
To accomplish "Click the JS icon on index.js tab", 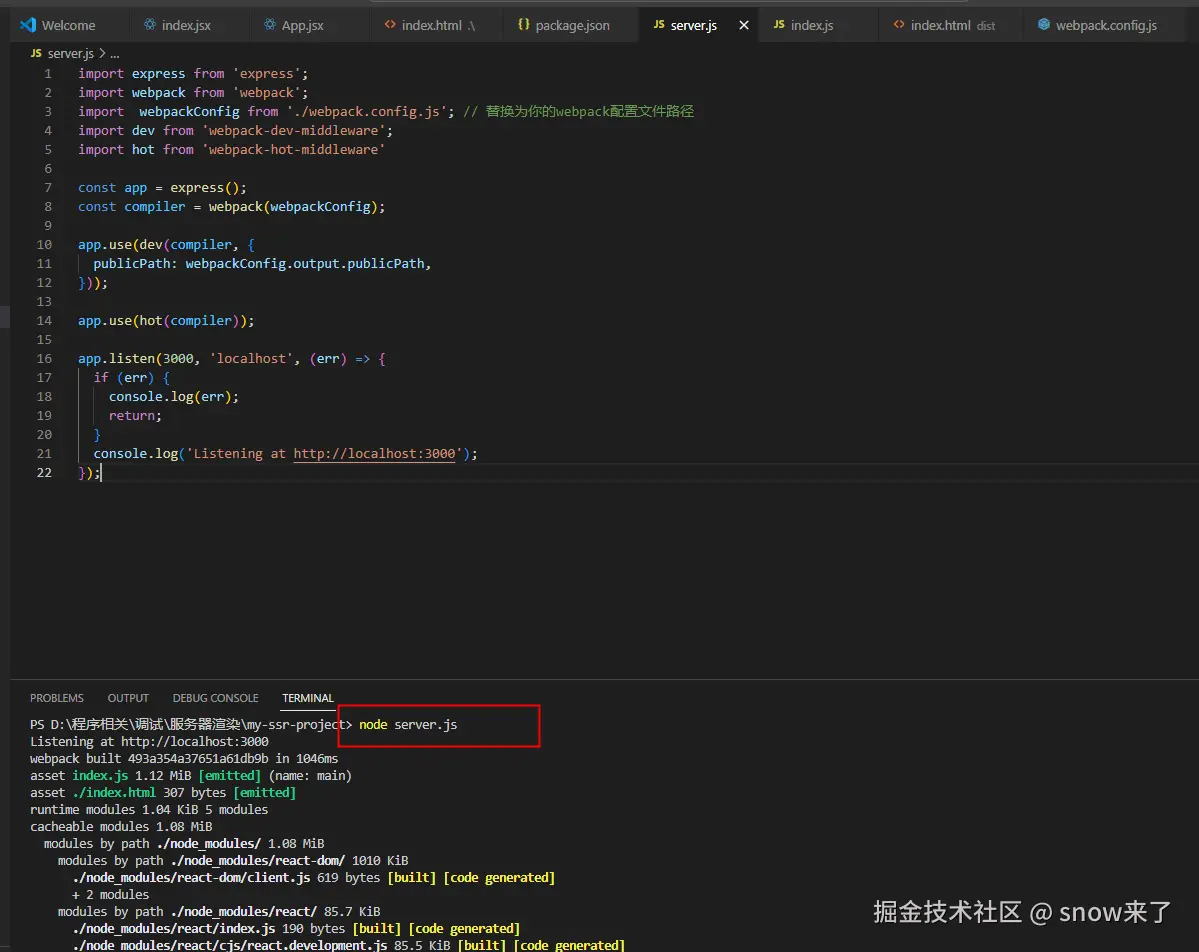I will point(778,24).
